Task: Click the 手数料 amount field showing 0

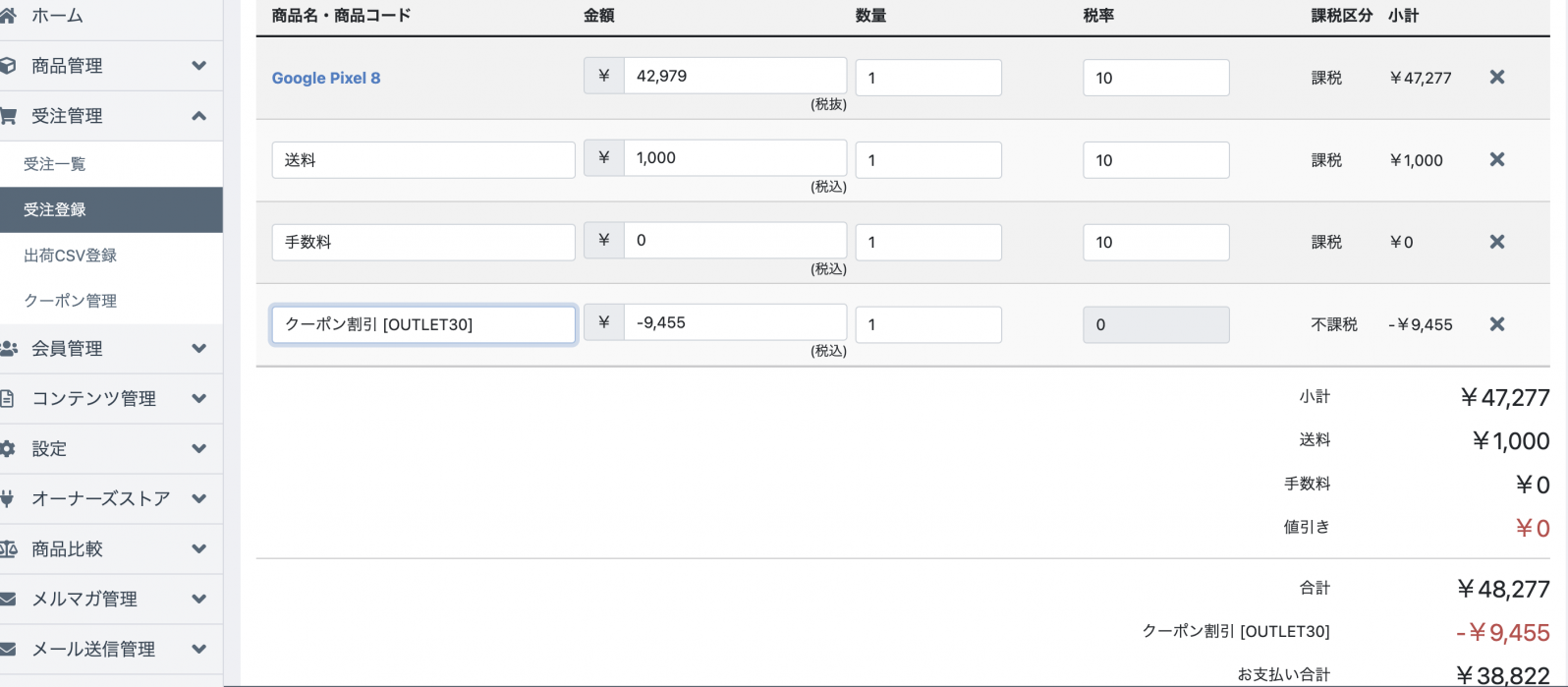Action: pos(735,240)
